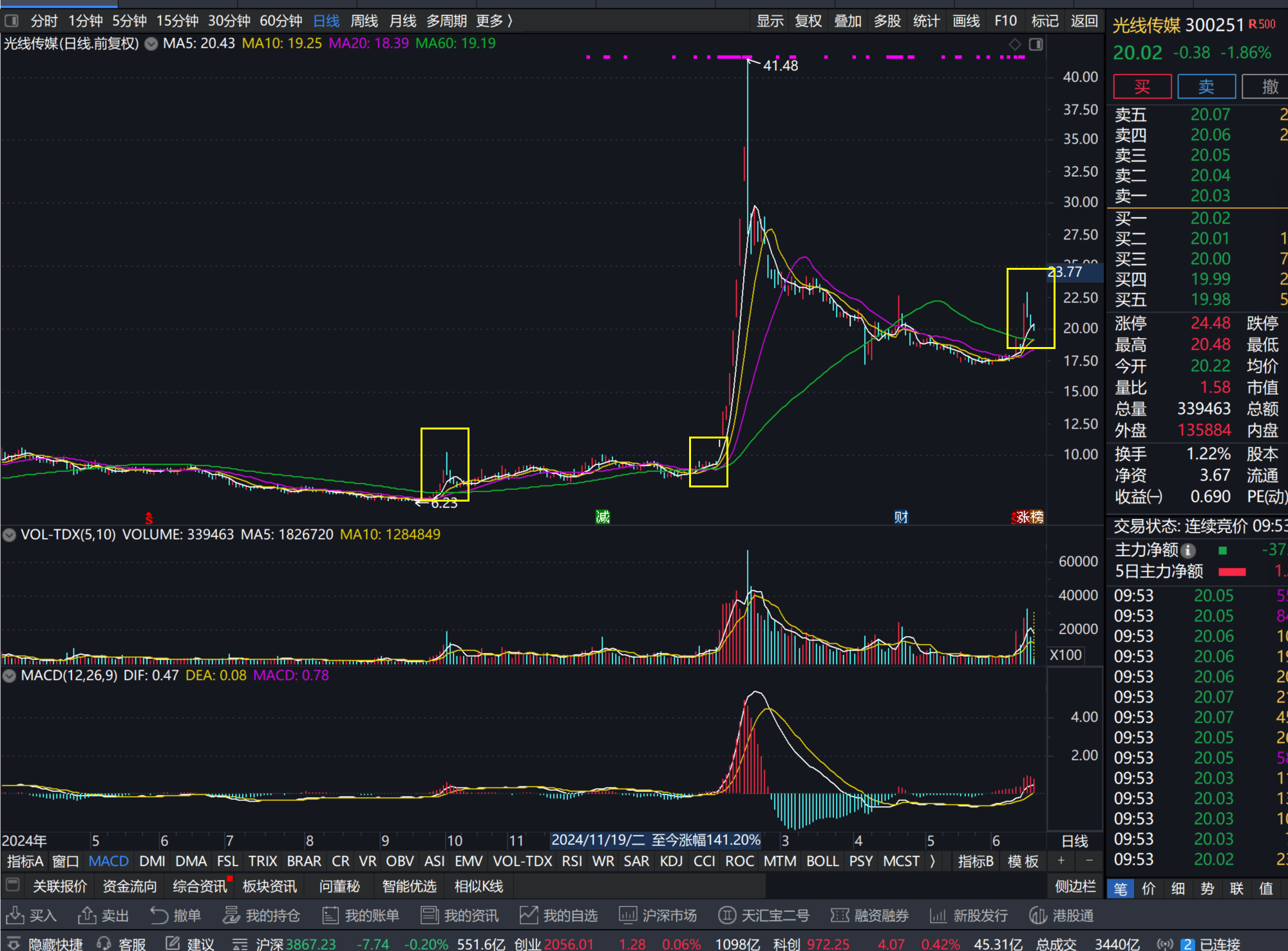Click the 撤单 cancel order icon
Viewport: 1288px width, 951px height.
pos(158,915)
